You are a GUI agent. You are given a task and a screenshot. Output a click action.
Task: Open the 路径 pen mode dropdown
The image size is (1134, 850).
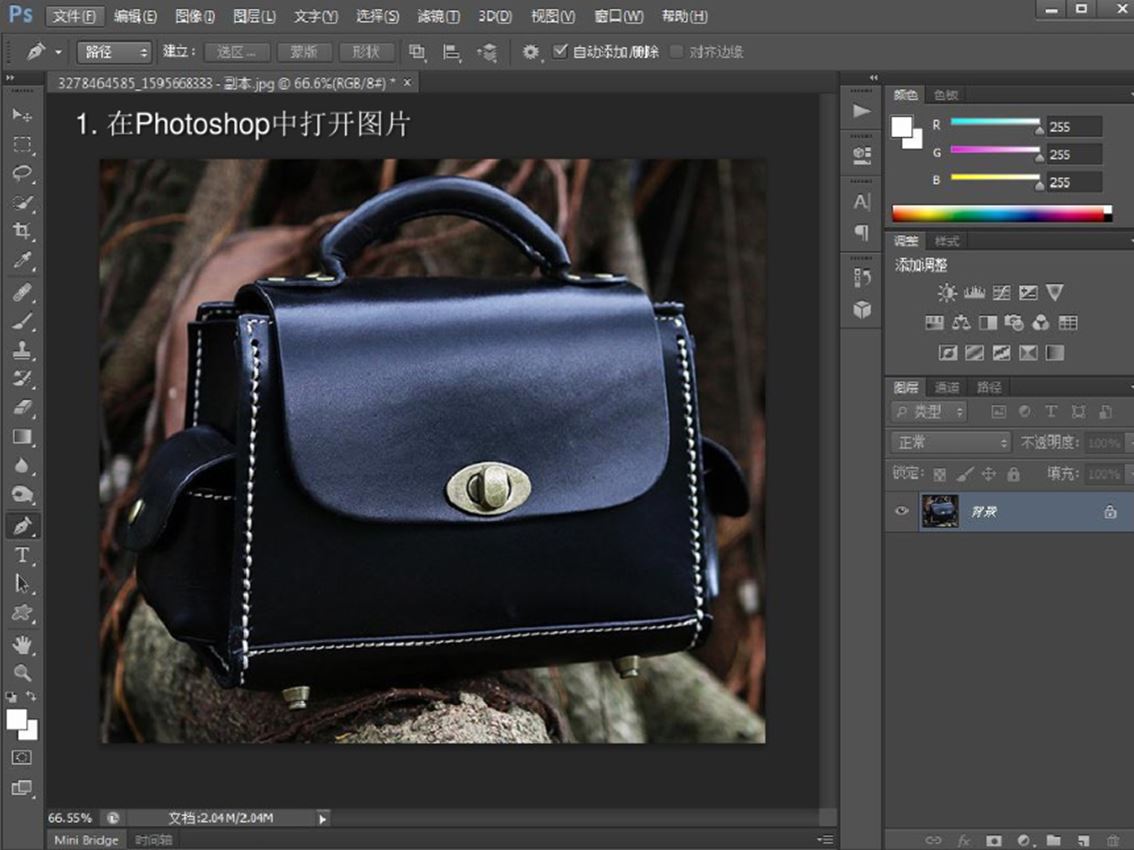click(x=114, y=52)
